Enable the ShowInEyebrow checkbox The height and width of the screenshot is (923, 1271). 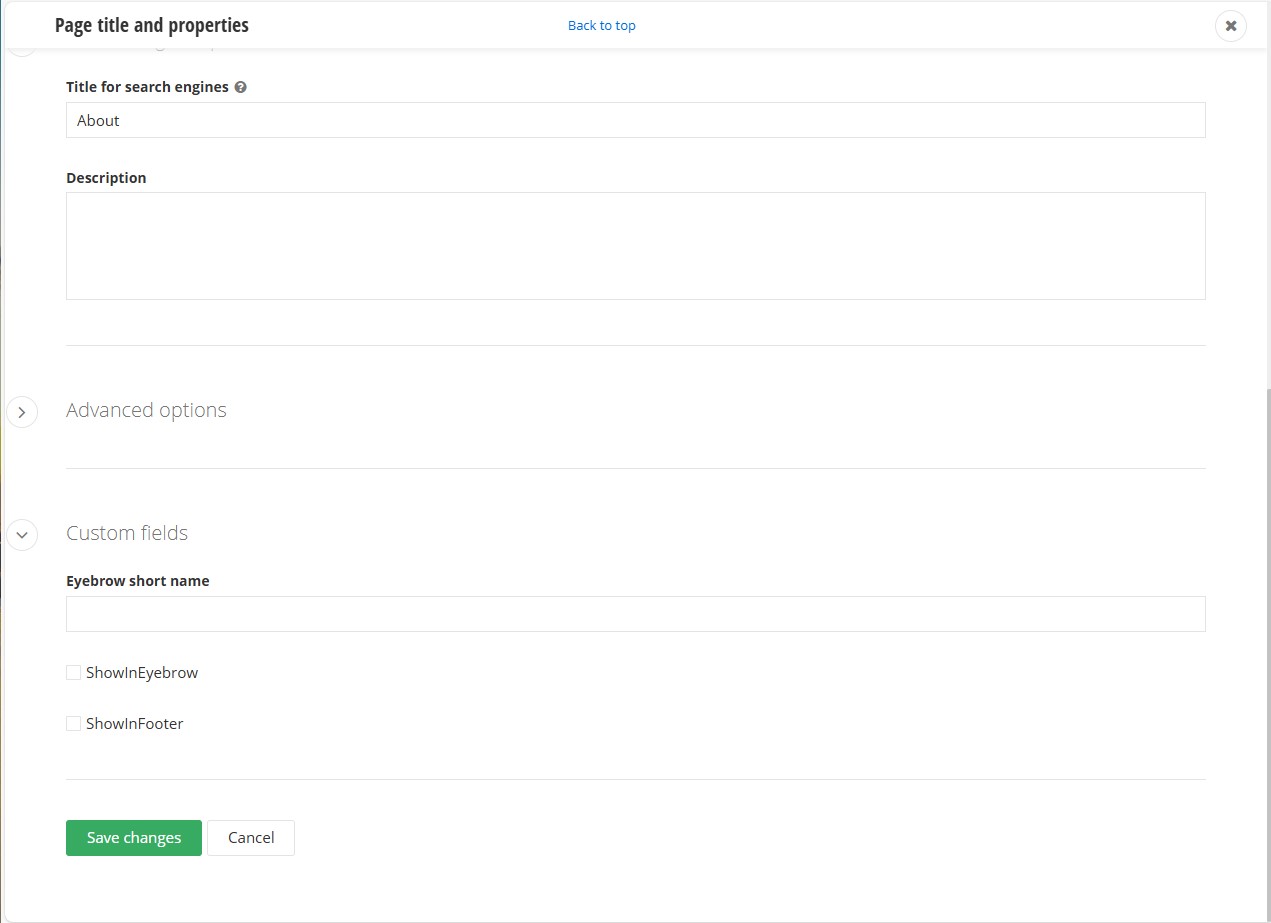[73, 672]
